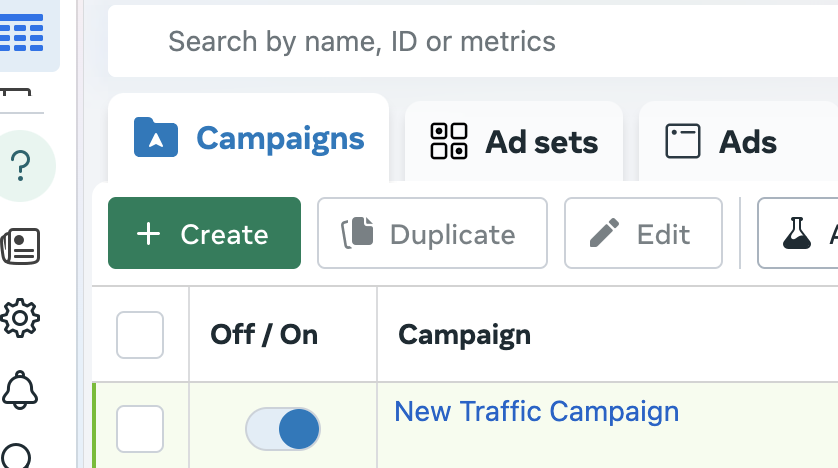Open the New Traffic Campaign link

[536, 411]
